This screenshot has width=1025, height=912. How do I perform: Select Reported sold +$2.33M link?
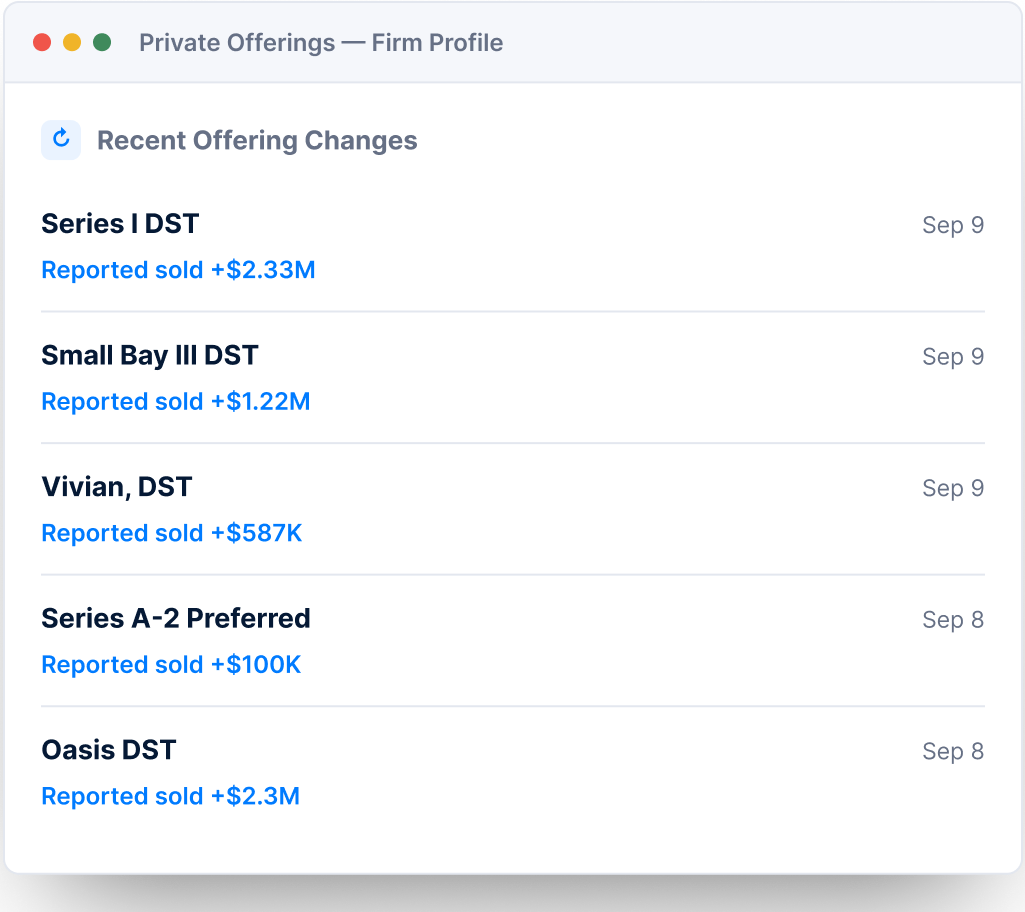[x=178, y=270]
